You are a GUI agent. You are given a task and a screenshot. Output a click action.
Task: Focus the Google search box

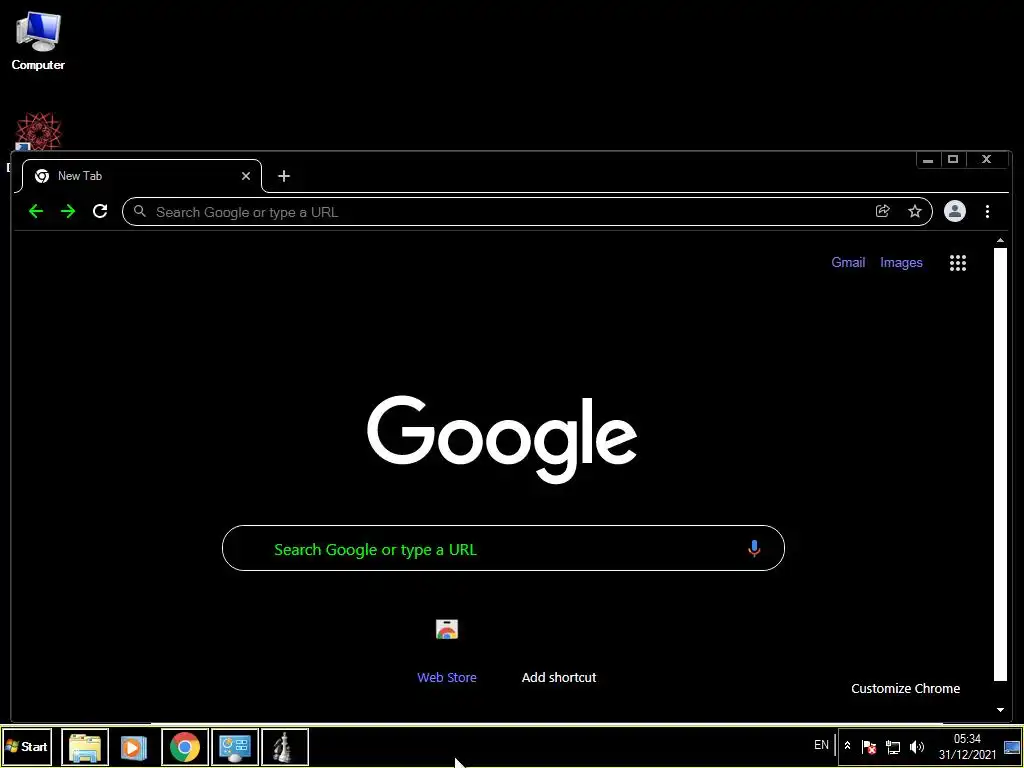pyautogui.click(x=503, y=548)
